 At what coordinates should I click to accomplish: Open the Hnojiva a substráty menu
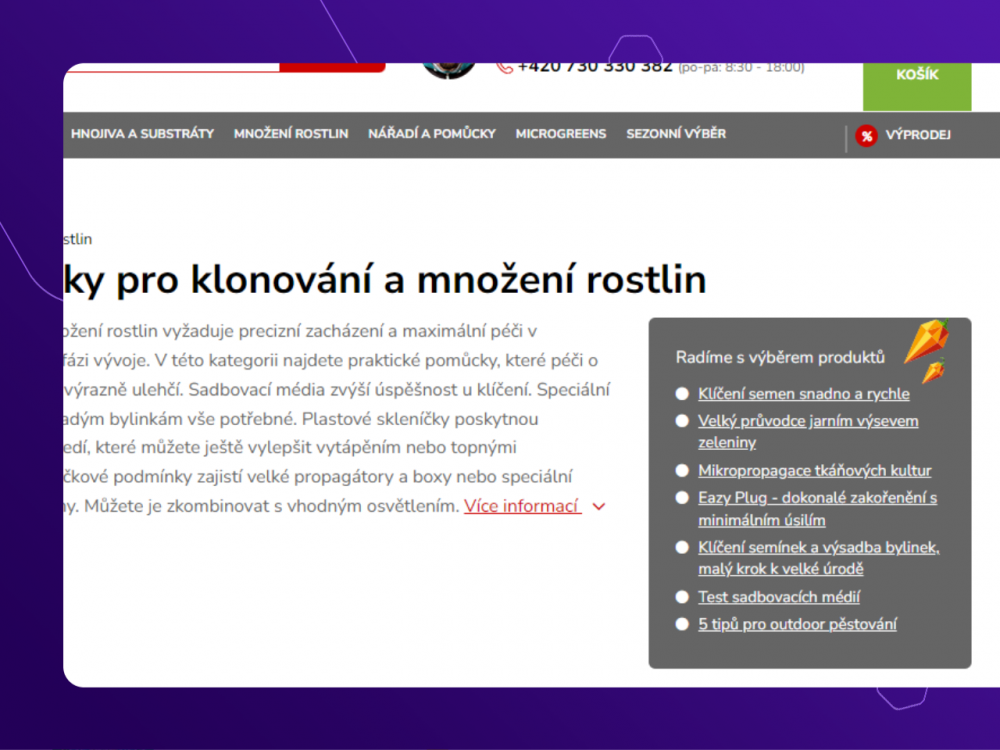[142, 134]
